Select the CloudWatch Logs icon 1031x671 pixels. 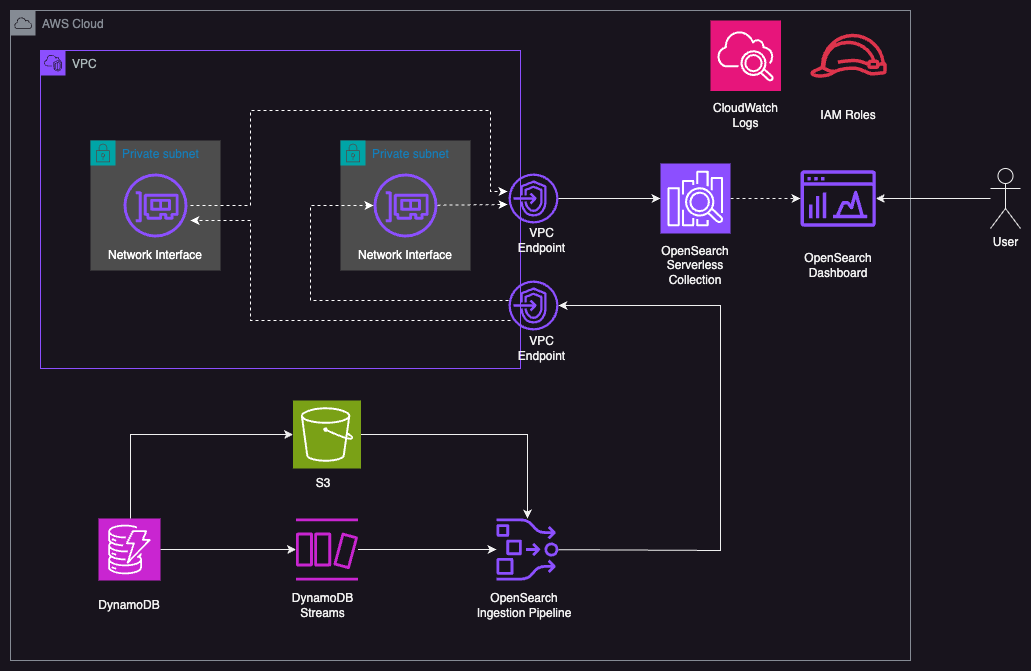pos(745,57)
